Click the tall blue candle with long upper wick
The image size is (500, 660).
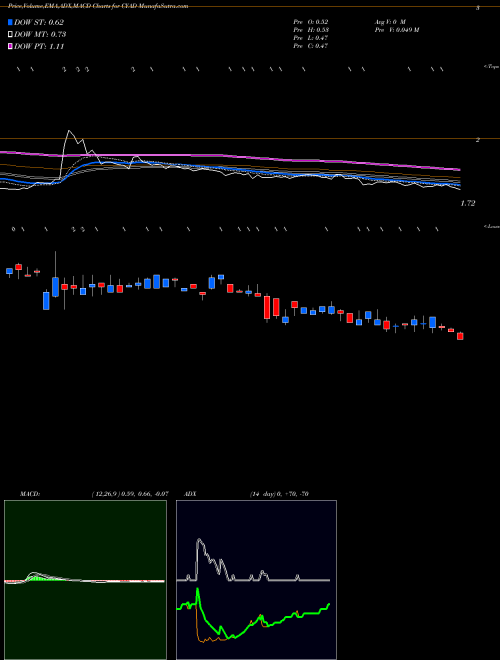pyautogui.click(x=56, y=286)
